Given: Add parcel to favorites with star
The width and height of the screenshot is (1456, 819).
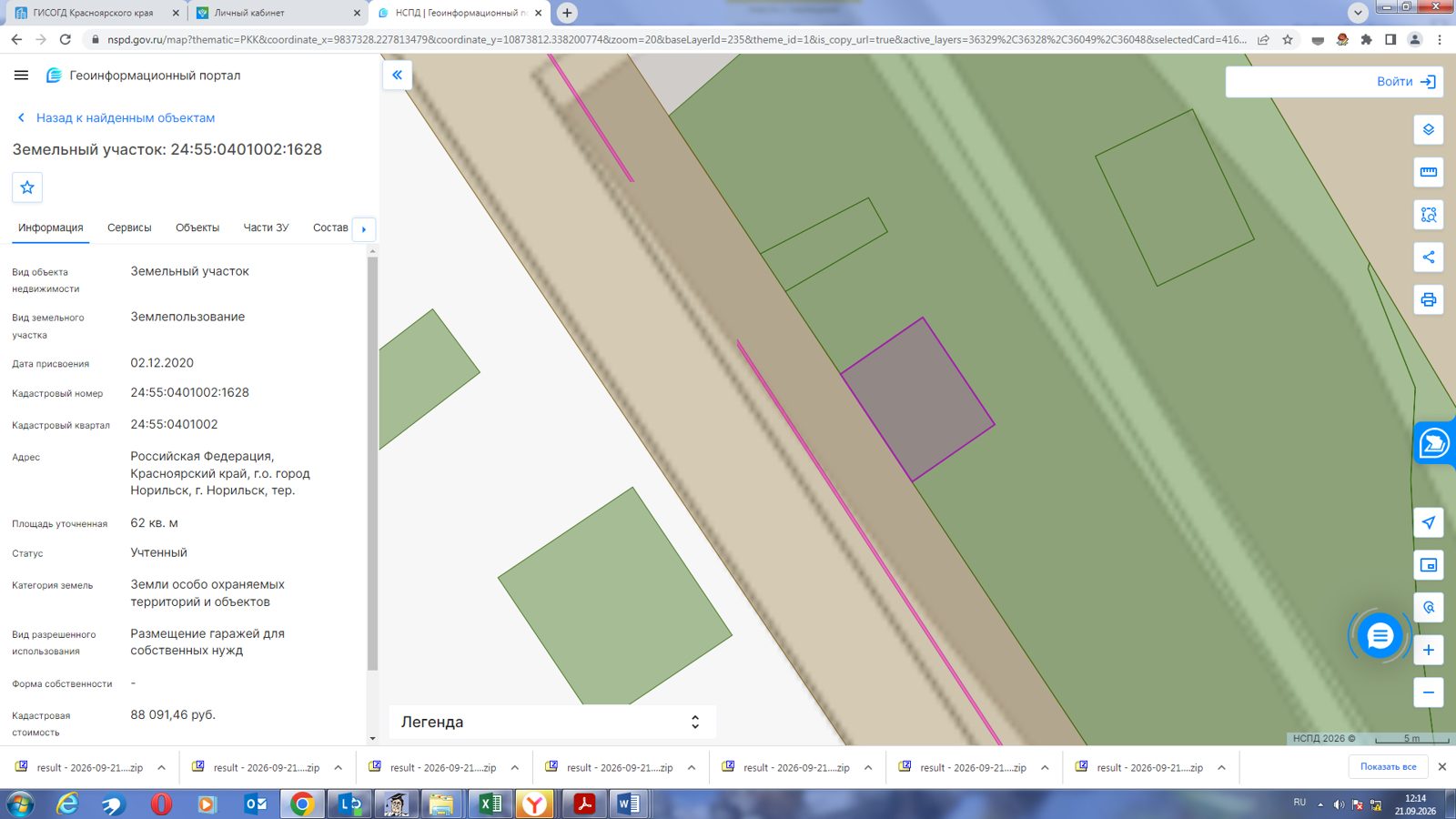Looking at the screenshot, I should [x=27, y=187].
